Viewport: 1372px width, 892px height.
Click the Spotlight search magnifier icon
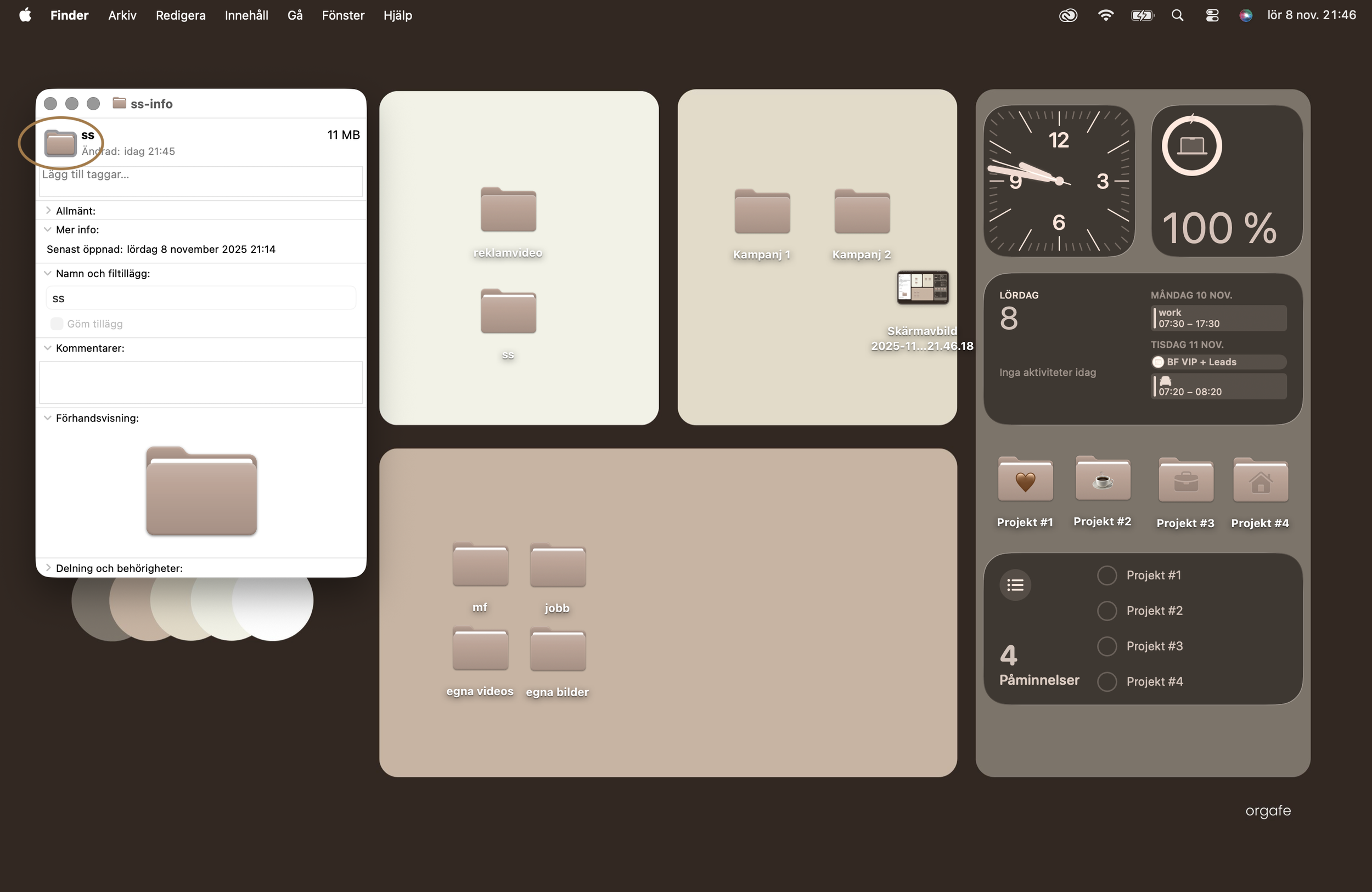click(x=1177, y=15)
